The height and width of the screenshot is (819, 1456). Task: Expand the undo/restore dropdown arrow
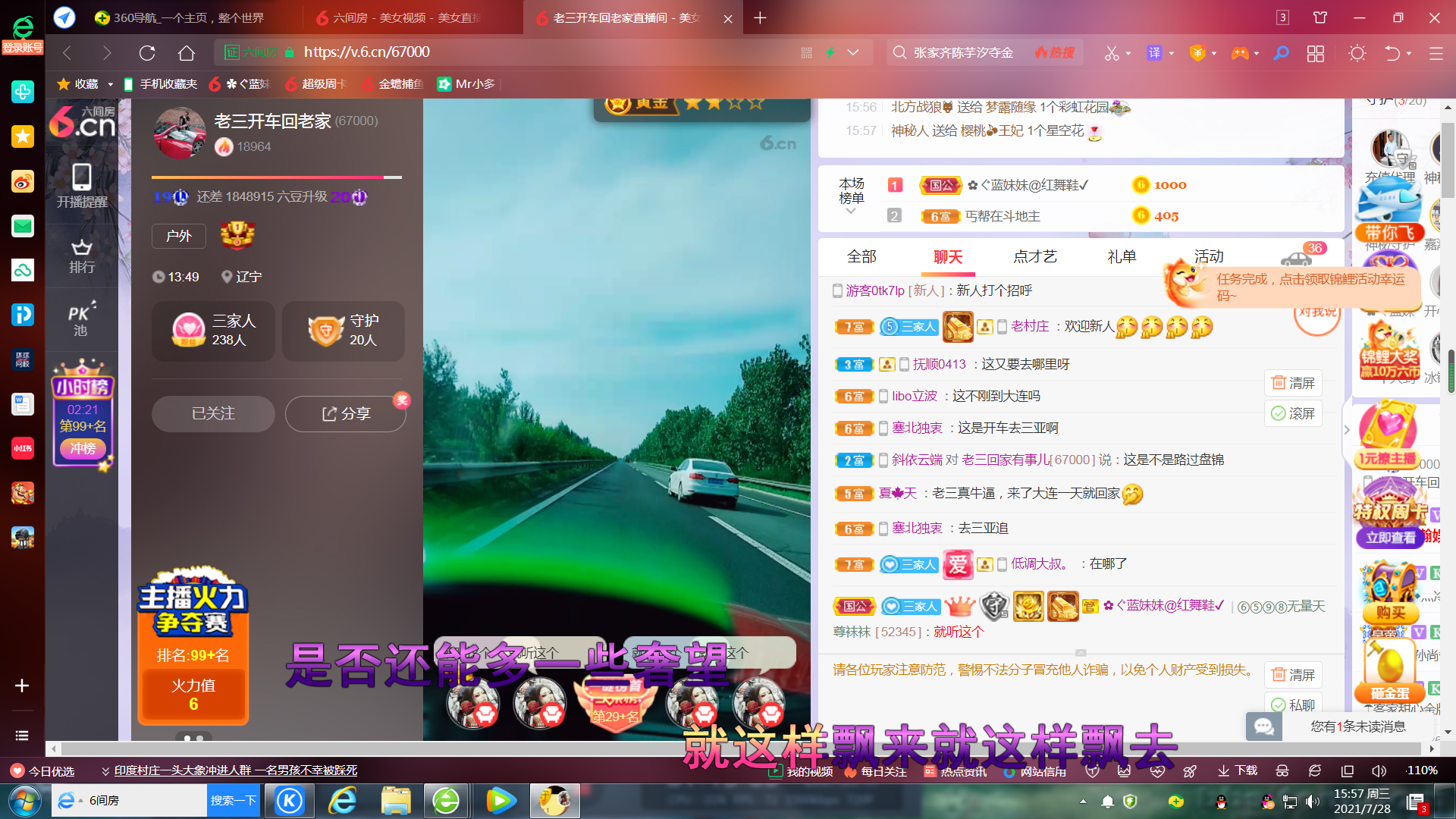pyautogui.click(x=1409, y=53)
